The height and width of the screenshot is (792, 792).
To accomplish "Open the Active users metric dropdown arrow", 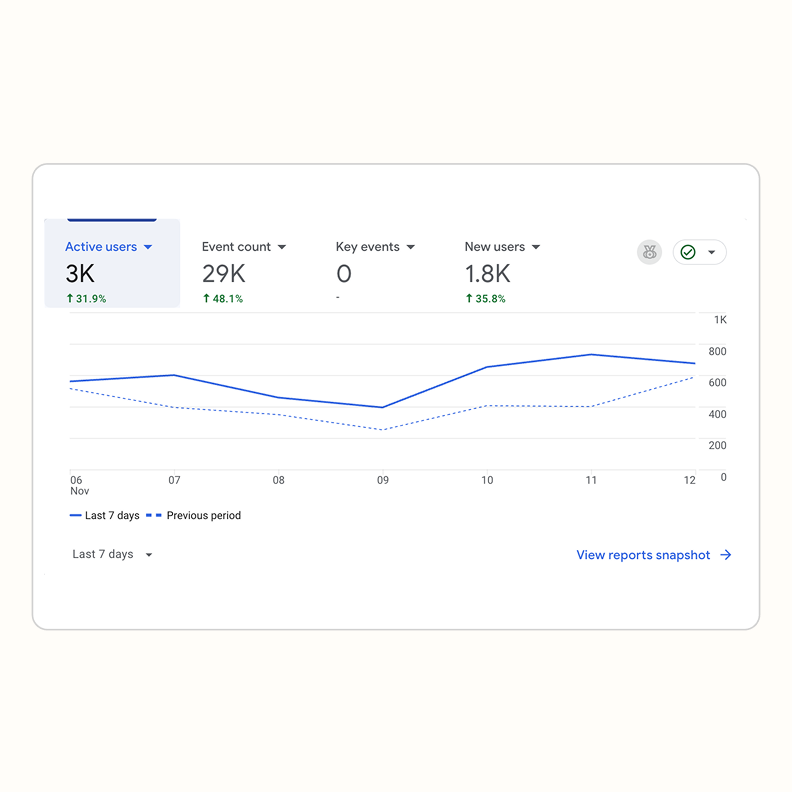I will coord(148,247).
